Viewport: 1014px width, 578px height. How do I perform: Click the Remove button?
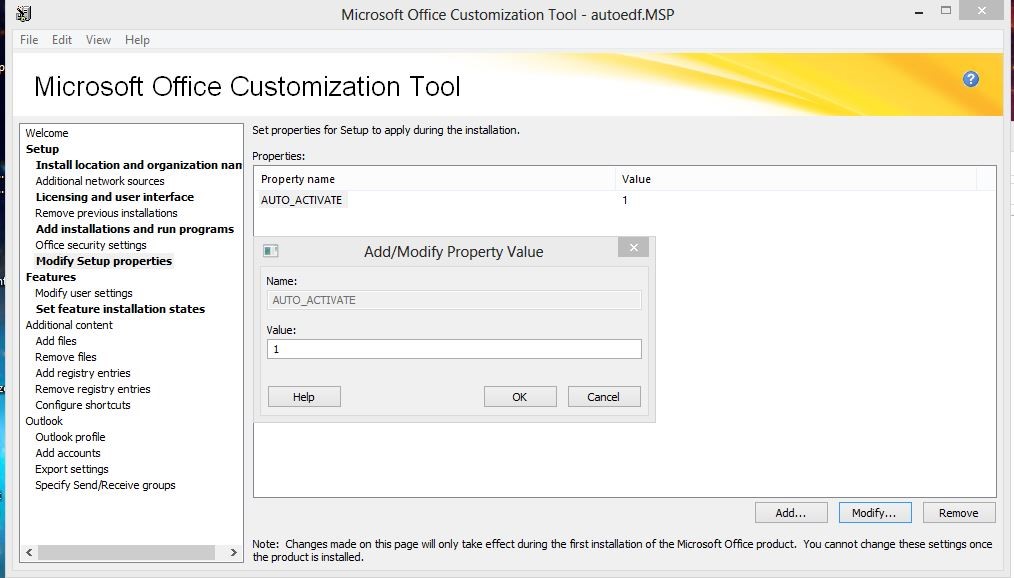(958, 513)
